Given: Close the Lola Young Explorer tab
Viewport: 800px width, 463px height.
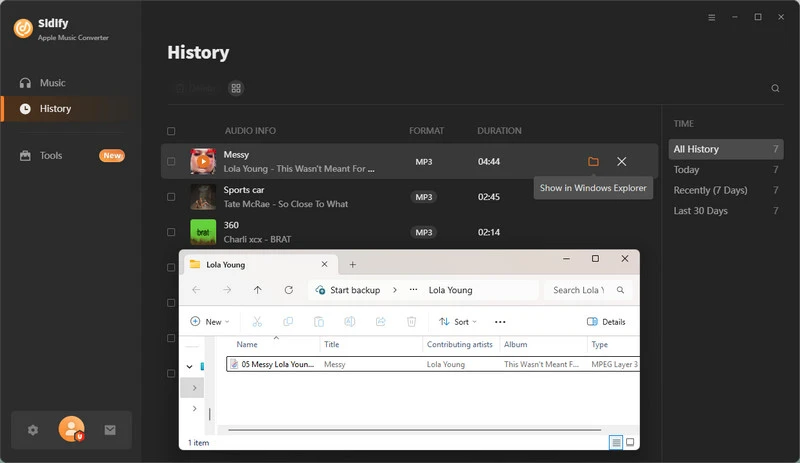Looking at the screenshot, I should [x=324, y=264].
